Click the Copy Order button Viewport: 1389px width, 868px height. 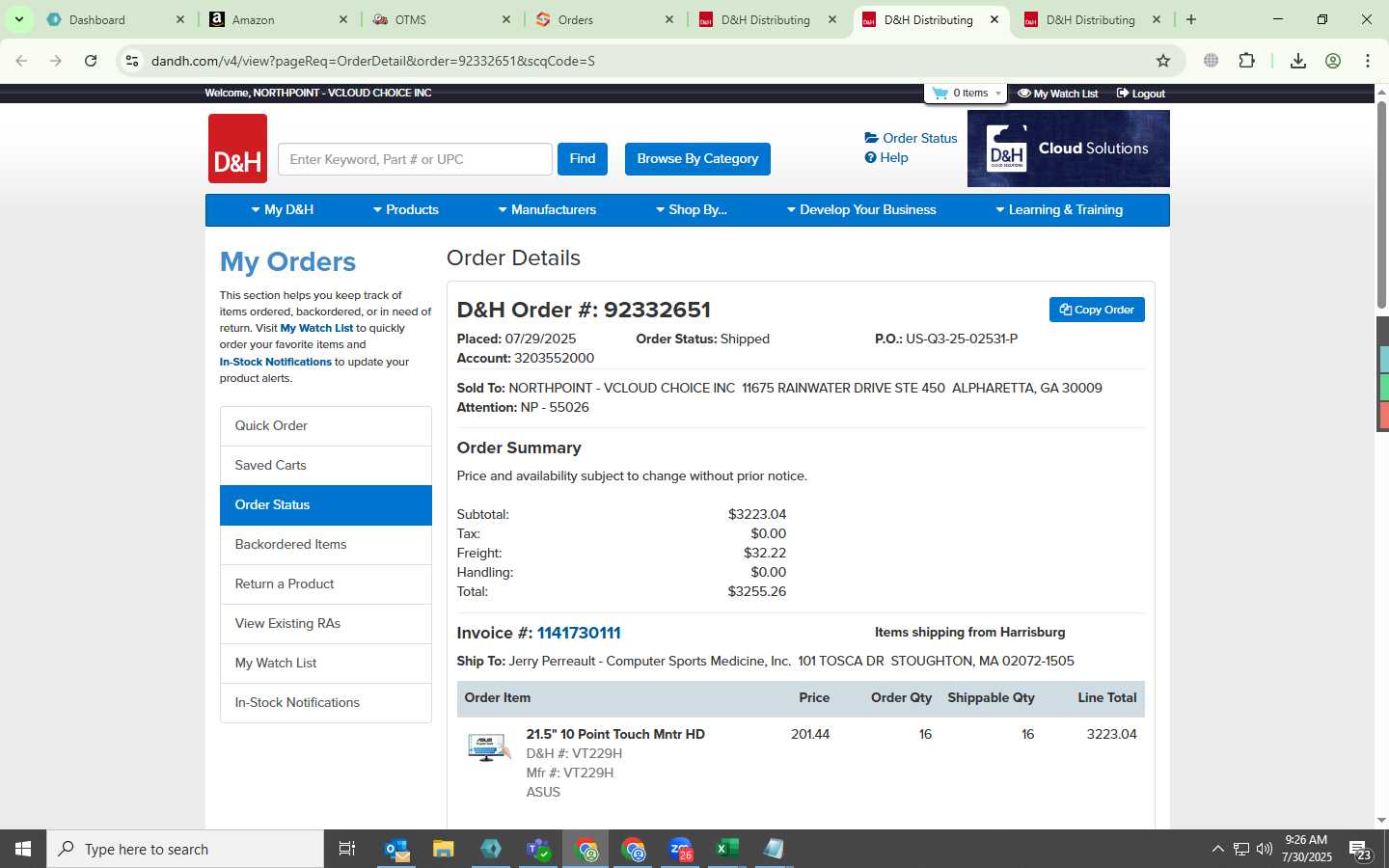tap(1097, 310)
